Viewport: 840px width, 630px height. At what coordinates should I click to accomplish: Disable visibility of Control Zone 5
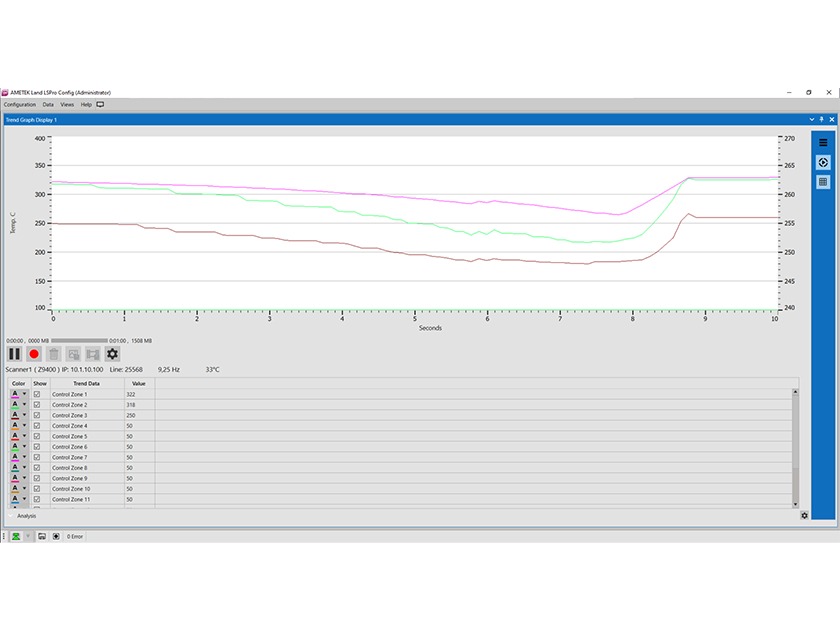click(37, 436)
